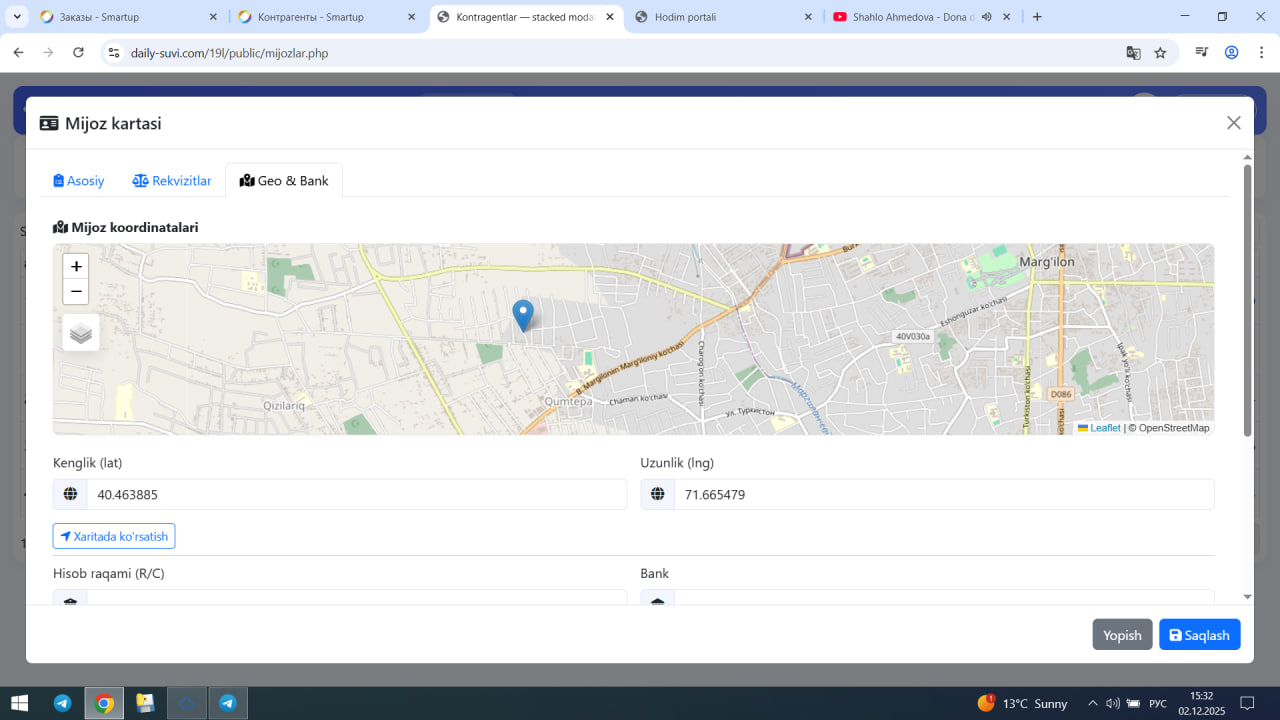This screenshot has width=1280, height=720.
Task: Bookmark this page with the star icon
Action: (1160, 53)
